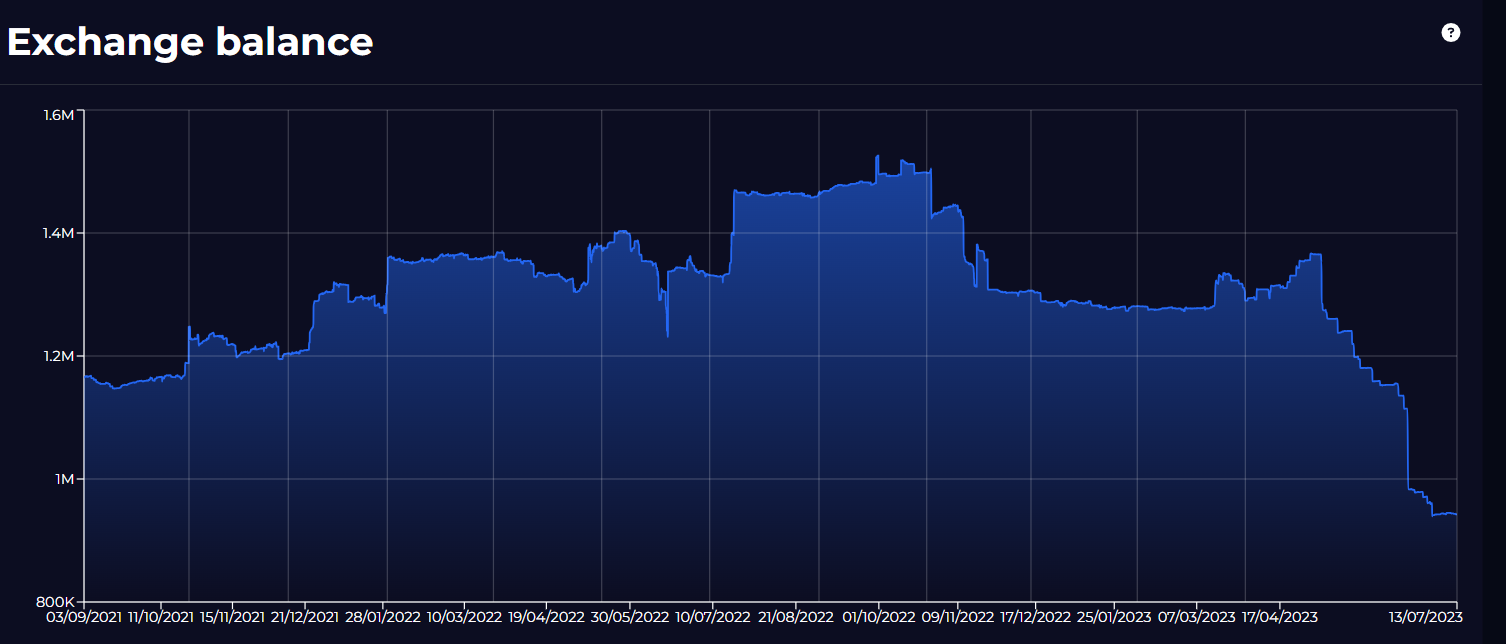1506x644 pixels.
Task: Select the 28/01/2022 date label
Action: click(384, 617)
